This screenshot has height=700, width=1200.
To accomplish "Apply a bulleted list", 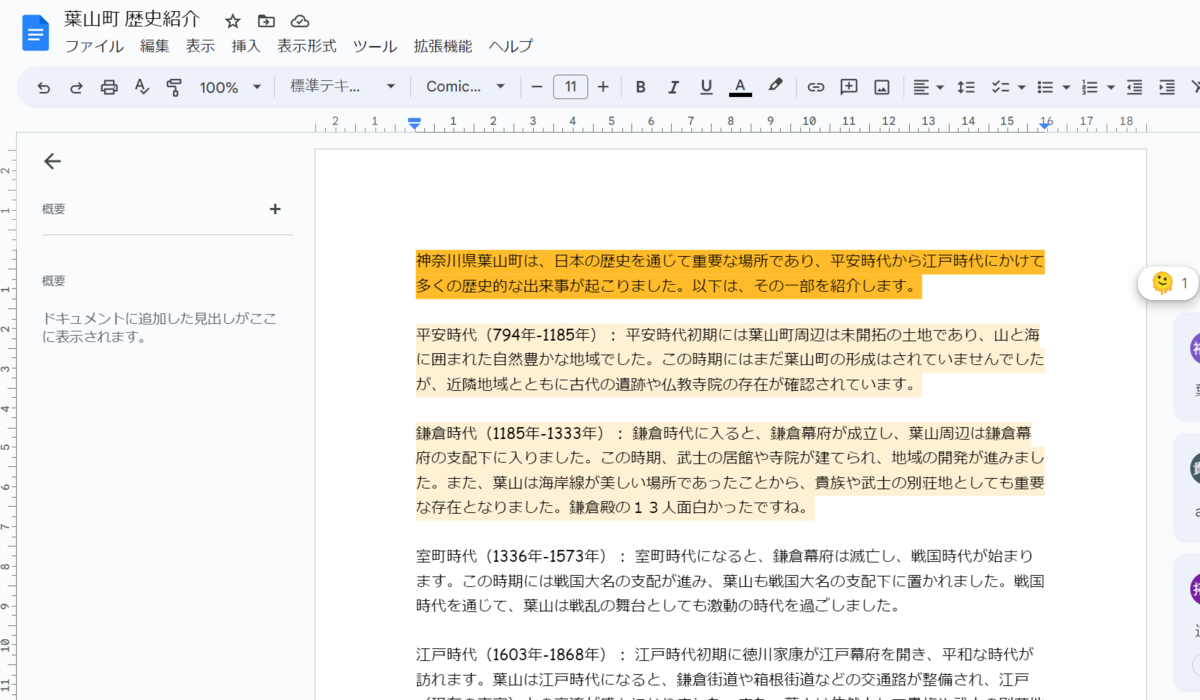I will coord(1046,87).
